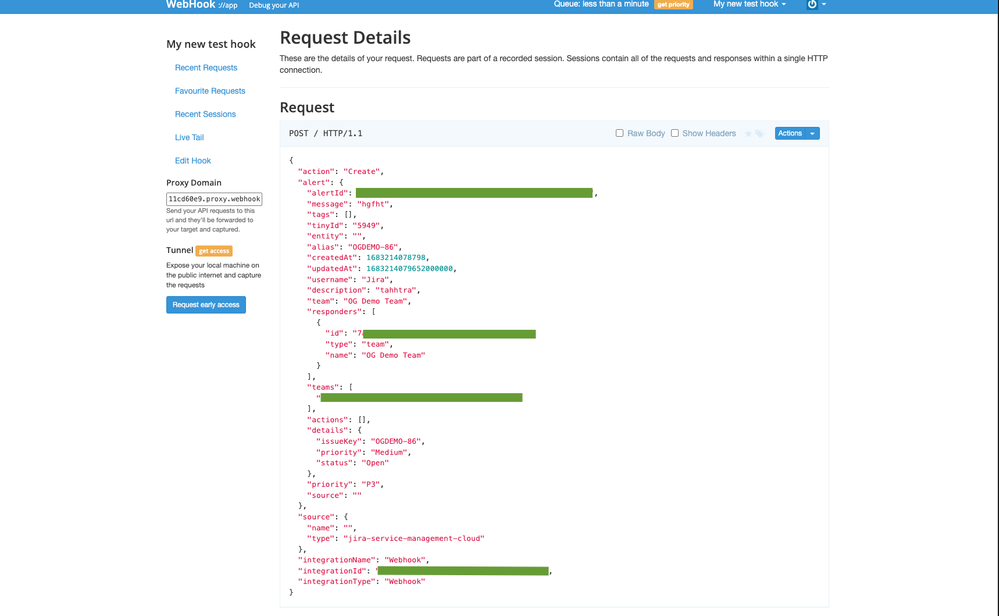Viewport: 999px width, 616px height.
Task: Click the tag icon beside the star
Action: (x=759, y=134)
